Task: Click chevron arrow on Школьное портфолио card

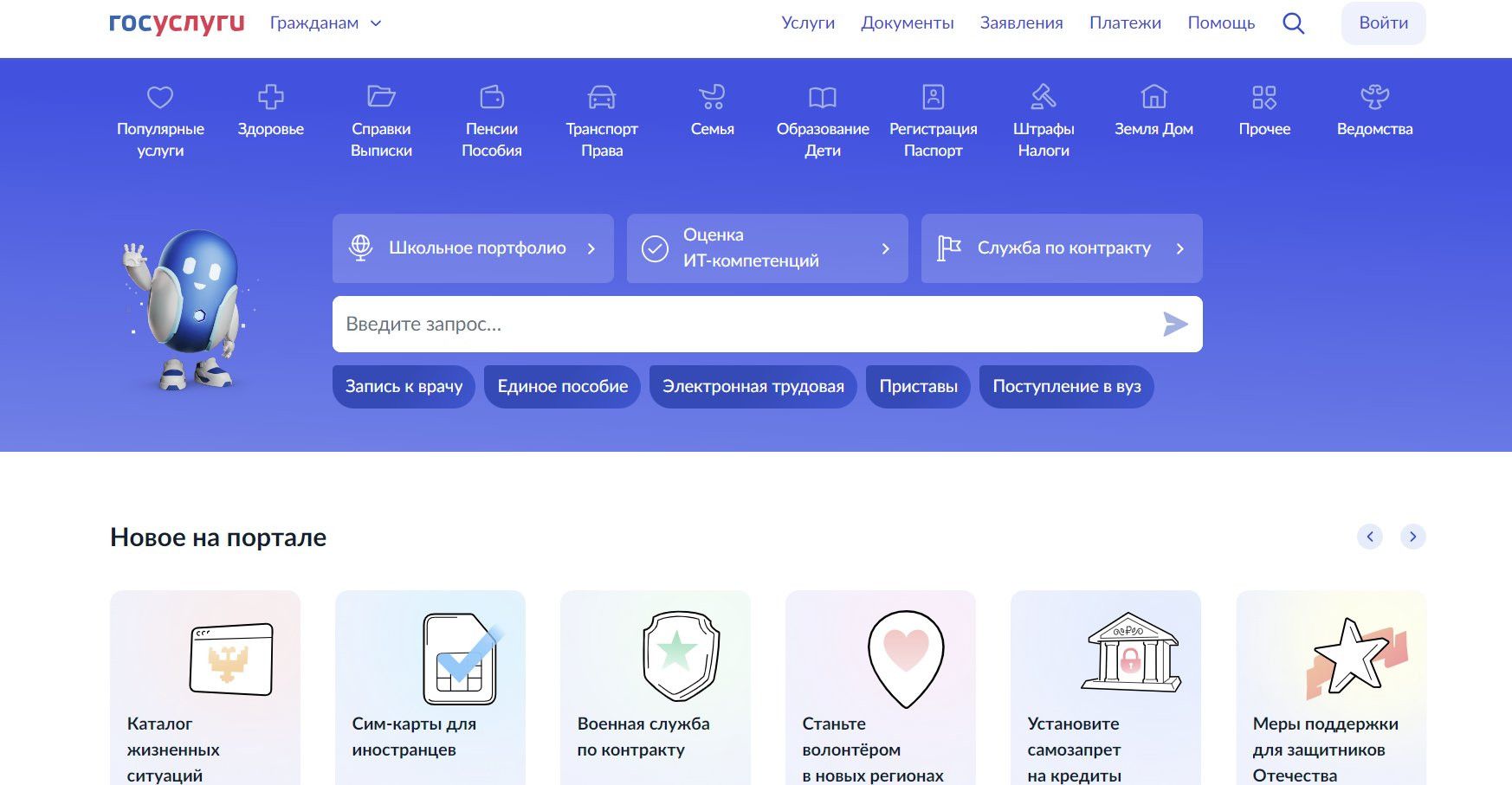Action: (x=591, y=248)
